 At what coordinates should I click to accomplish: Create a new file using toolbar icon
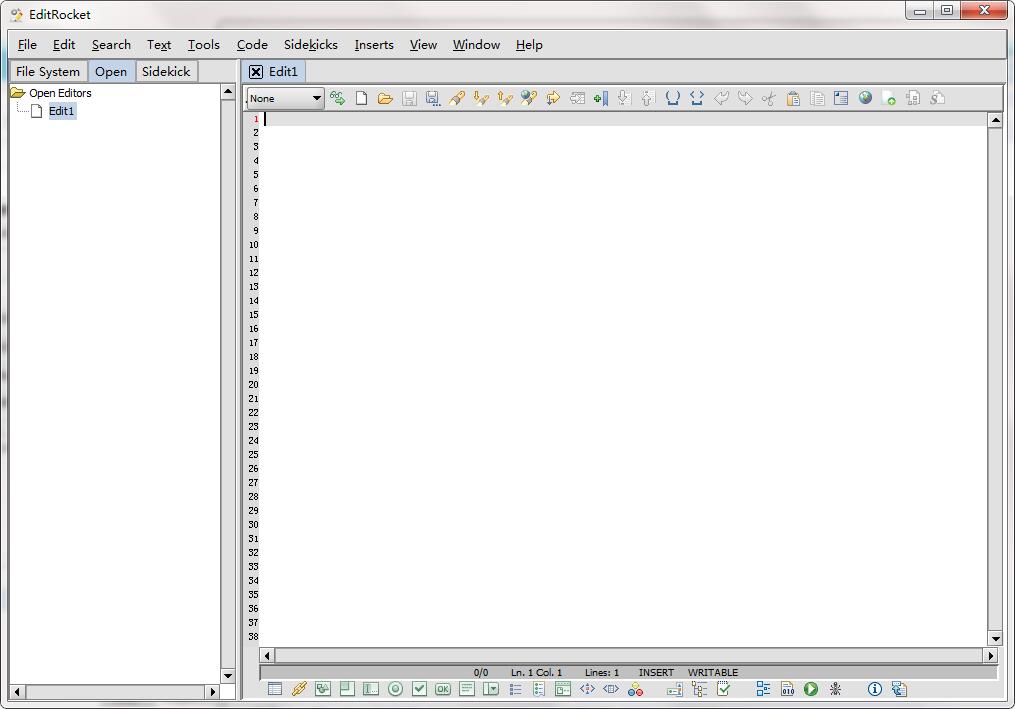point(361,98)
